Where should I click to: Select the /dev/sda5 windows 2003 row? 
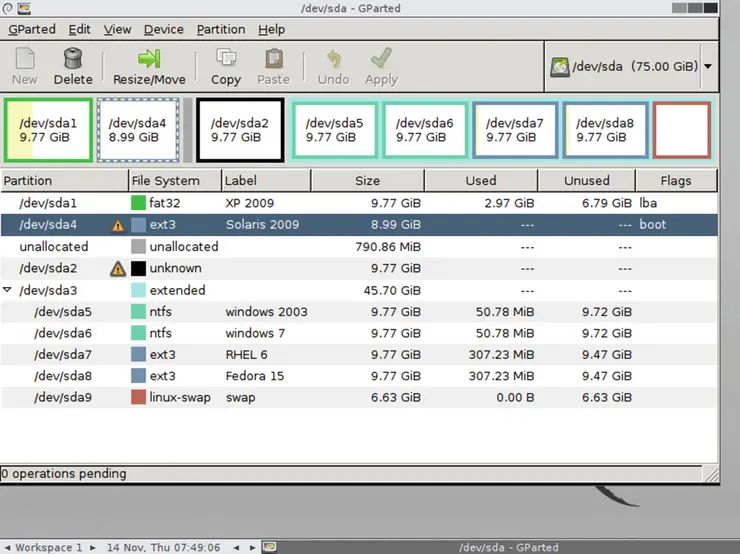click(x=300, y=312)
